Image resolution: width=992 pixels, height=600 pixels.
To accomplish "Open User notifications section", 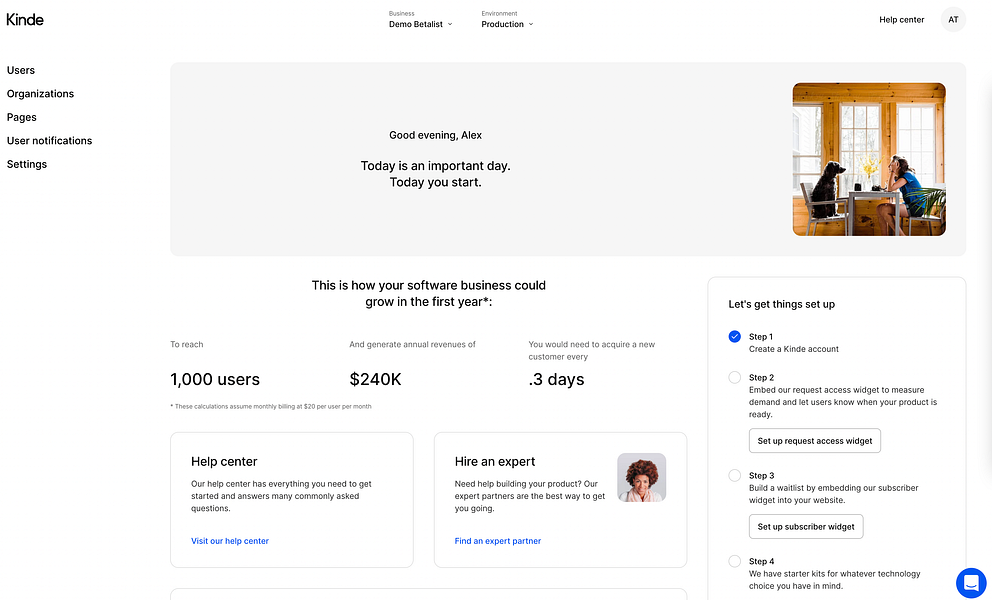I will (49, 141).
